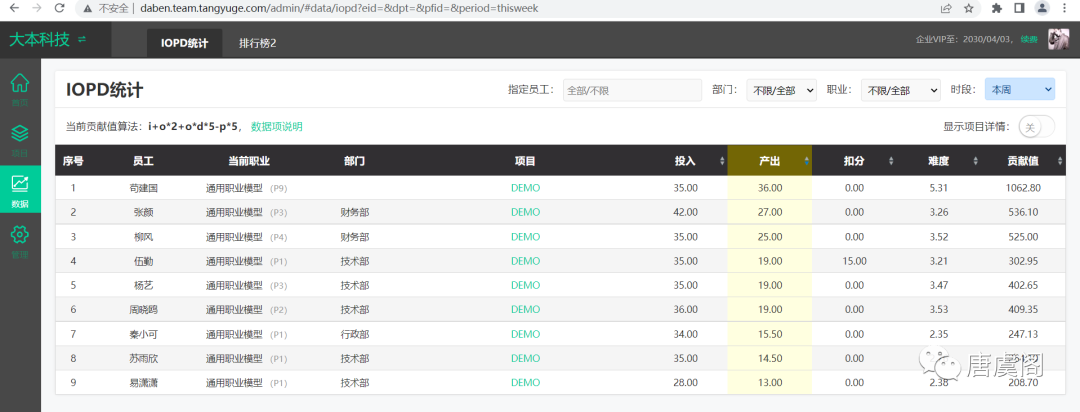Image resolution: width=1080 pixels, height=412 pixels.
Task: Open the browser profile icon
Action: coord(1042,8)
